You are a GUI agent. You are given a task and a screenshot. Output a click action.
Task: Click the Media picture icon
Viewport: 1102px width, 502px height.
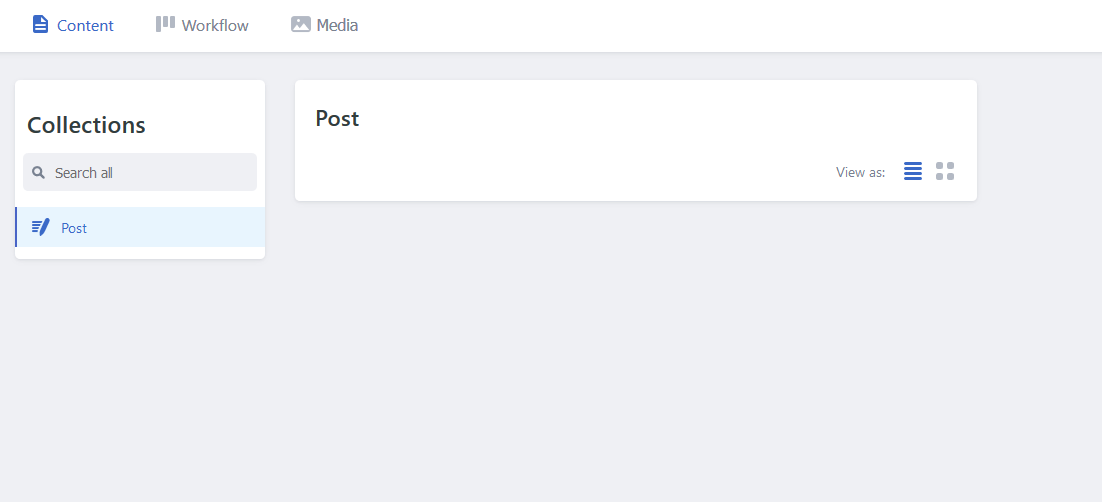301,24
